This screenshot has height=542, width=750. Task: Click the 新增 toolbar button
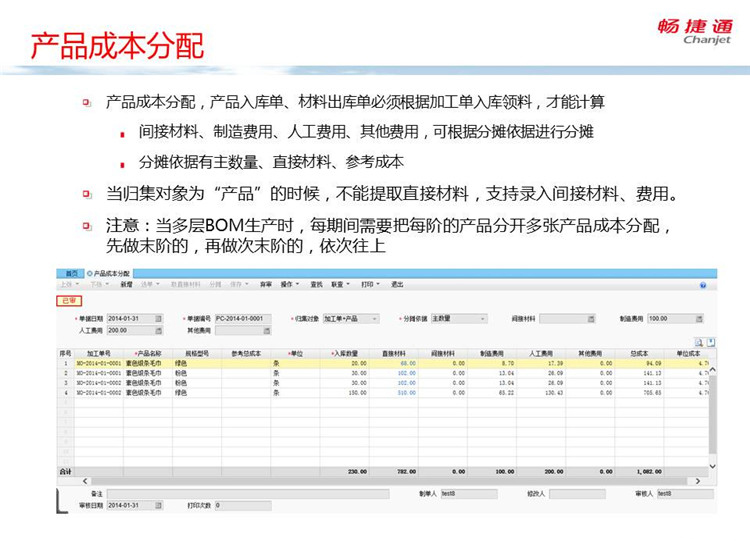[126, 284]
